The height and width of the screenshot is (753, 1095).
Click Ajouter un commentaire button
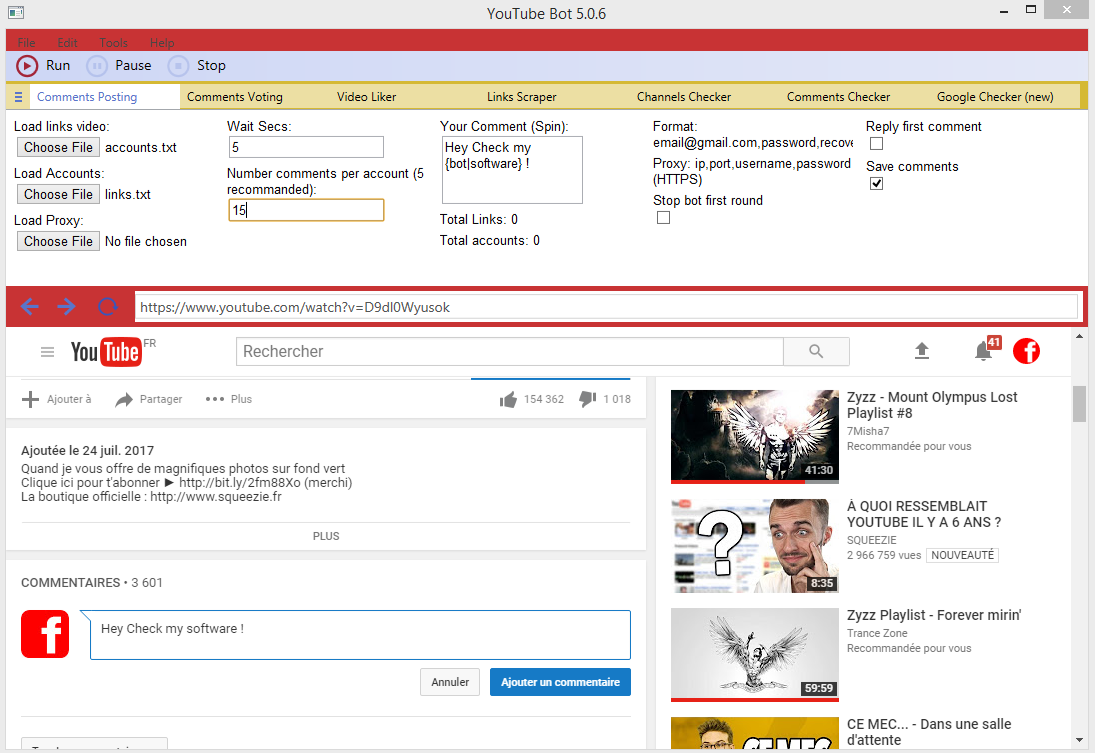[560, 682]
